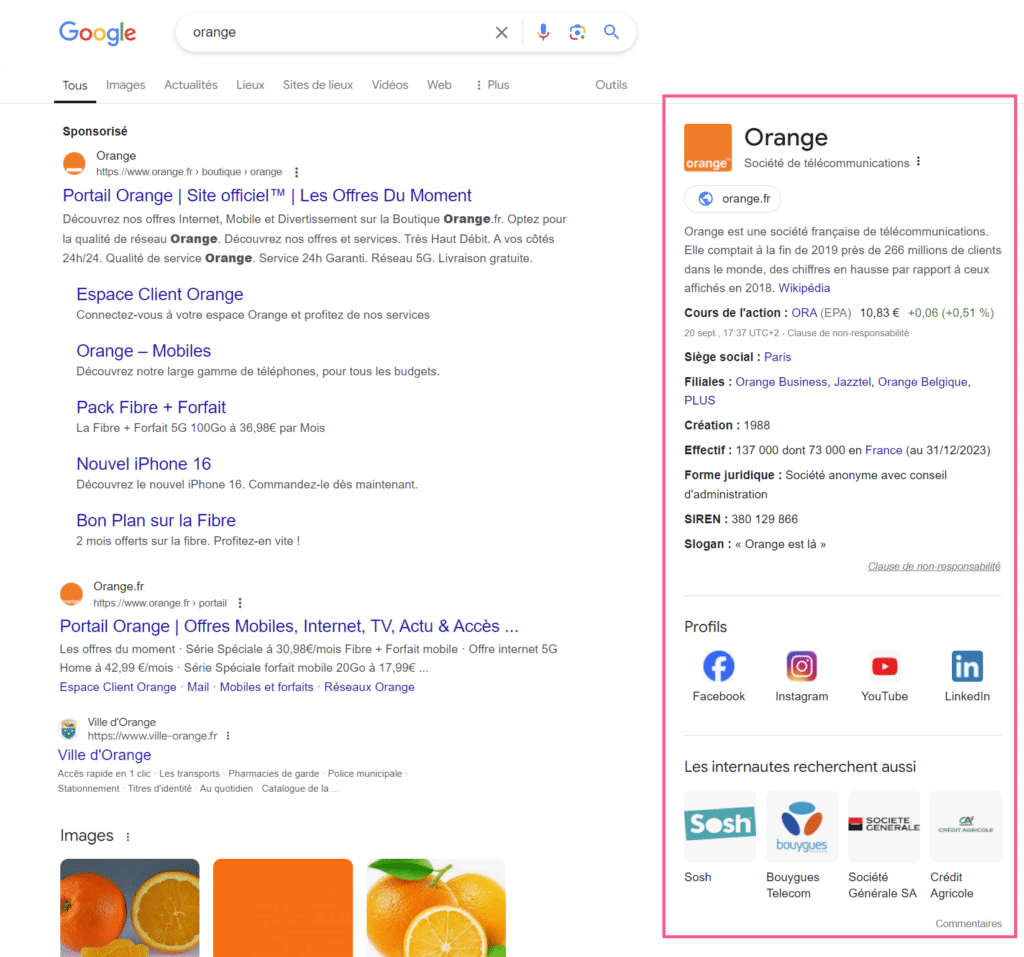Click the Orange.fr result favicon

point(71,594)
